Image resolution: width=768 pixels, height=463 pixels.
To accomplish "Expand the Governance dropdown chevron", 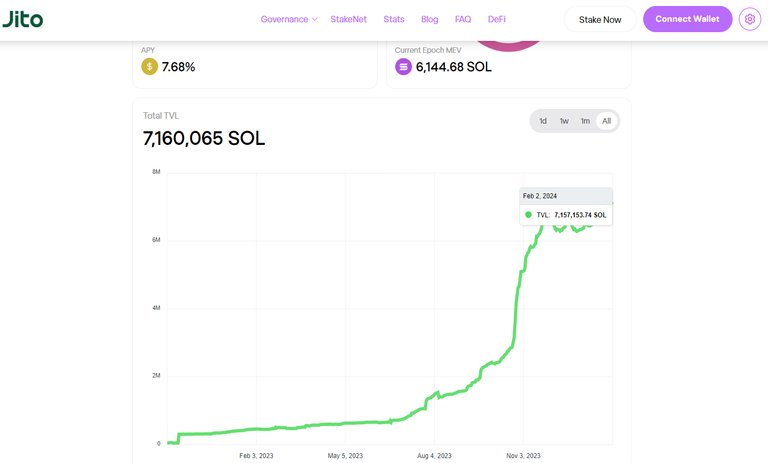I will [314, 19].
